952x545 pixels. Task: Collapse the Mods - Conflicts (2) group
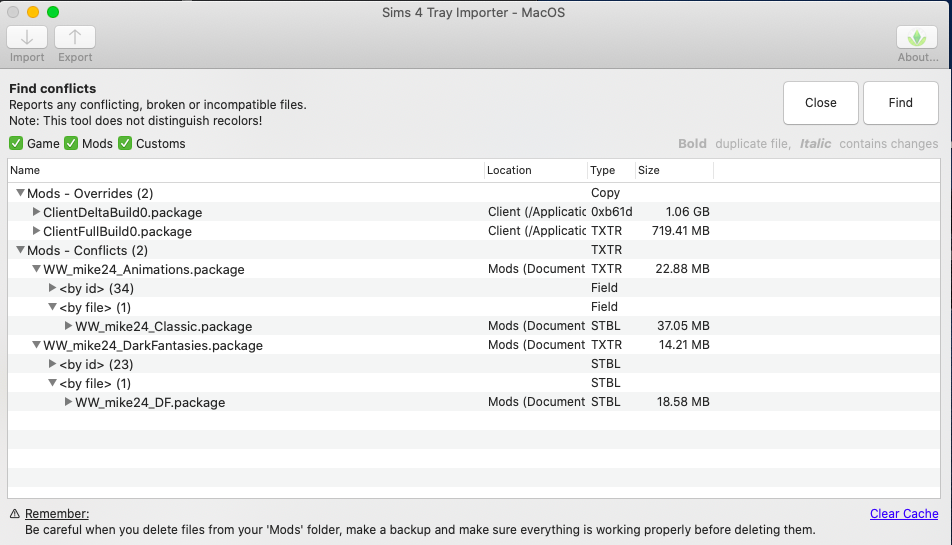click(20, 250)
